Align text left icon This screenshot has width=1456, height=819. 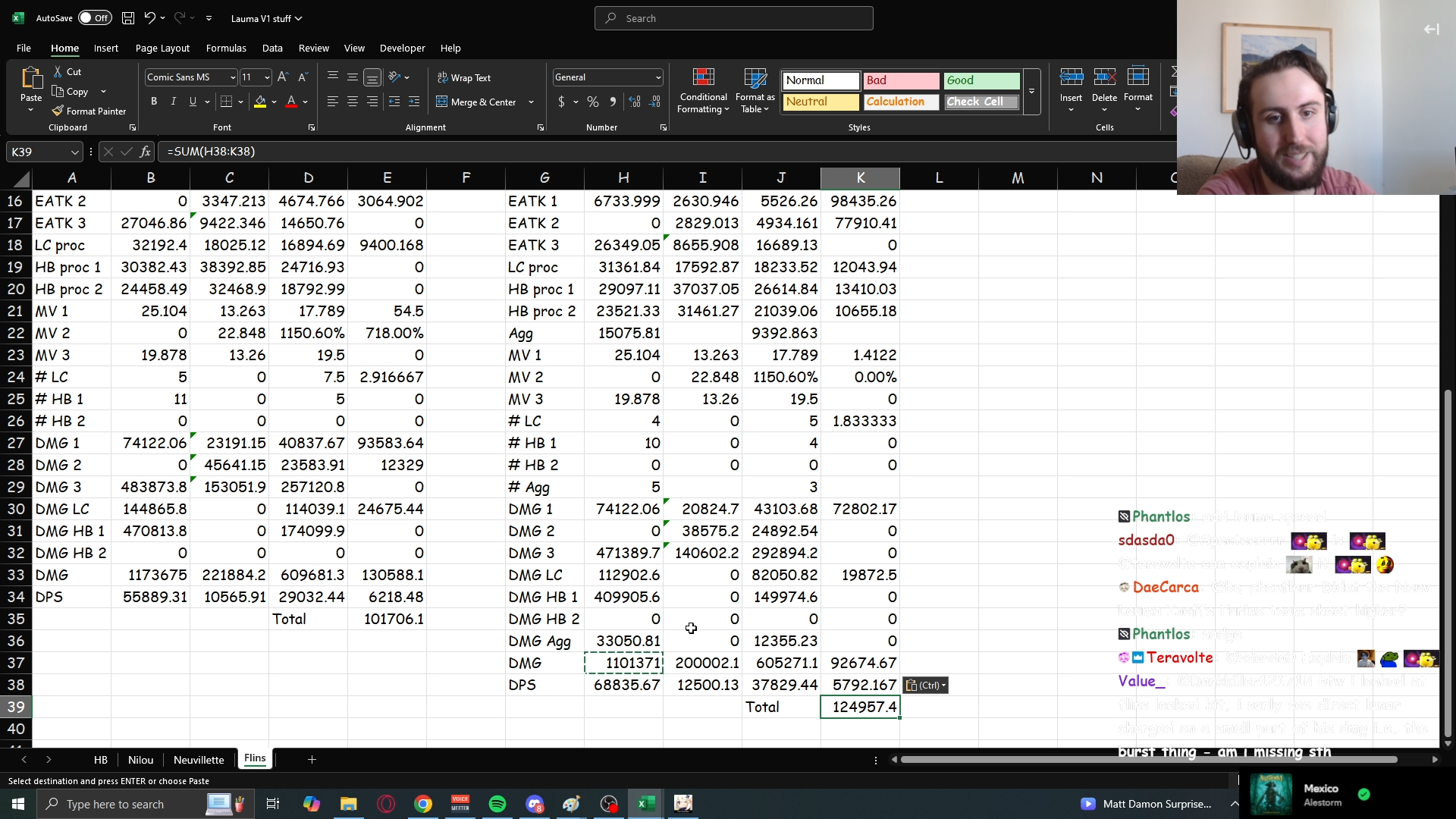(332, 102)
